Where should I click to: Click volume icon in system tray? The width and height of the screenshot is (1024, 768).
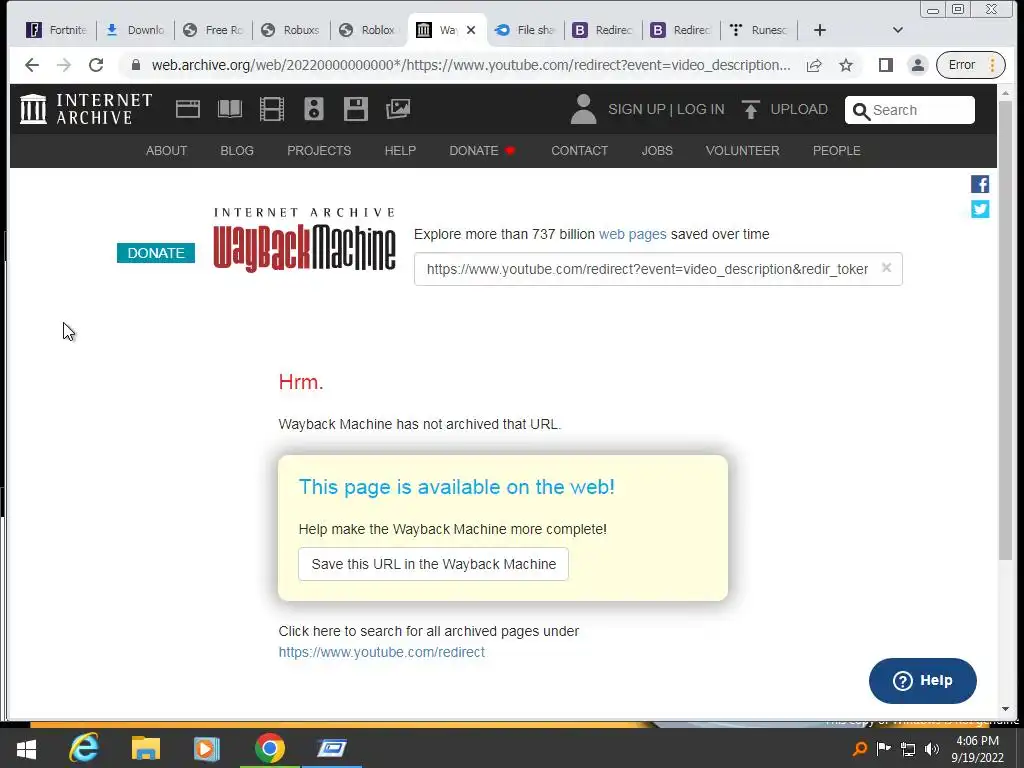(x=932, y=748)
